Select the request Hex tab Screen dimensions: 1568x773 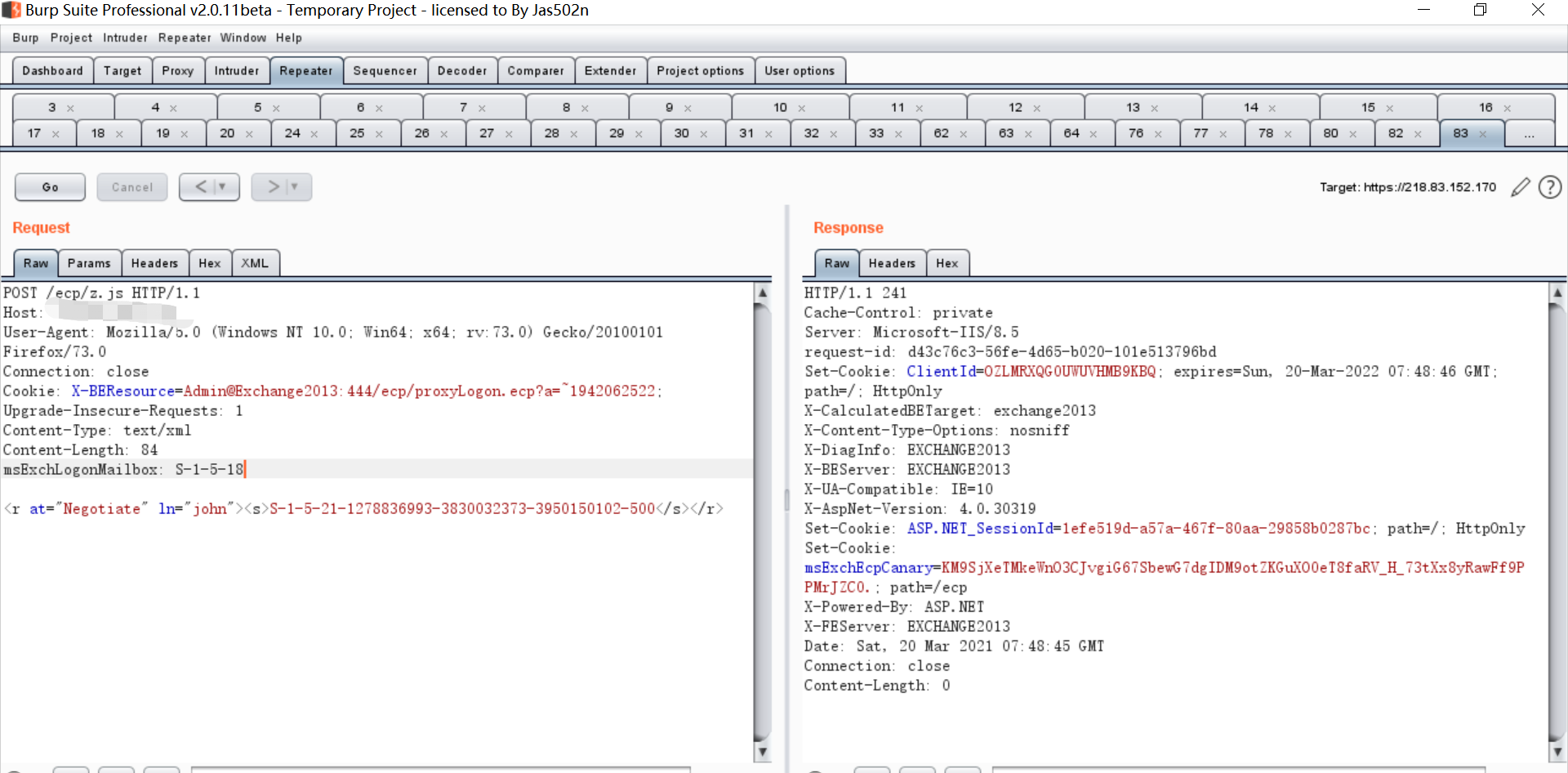[210, 263]
